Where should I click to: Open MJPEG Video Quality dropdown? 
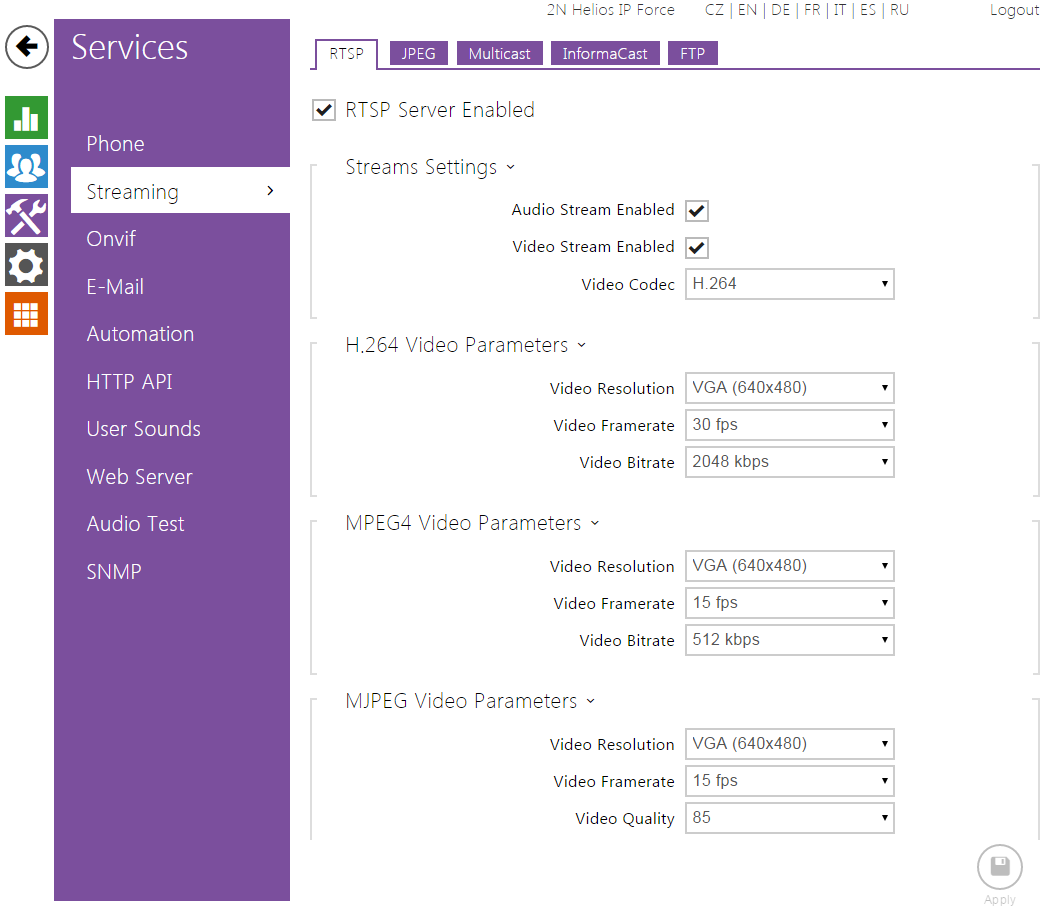pos(789,818)
